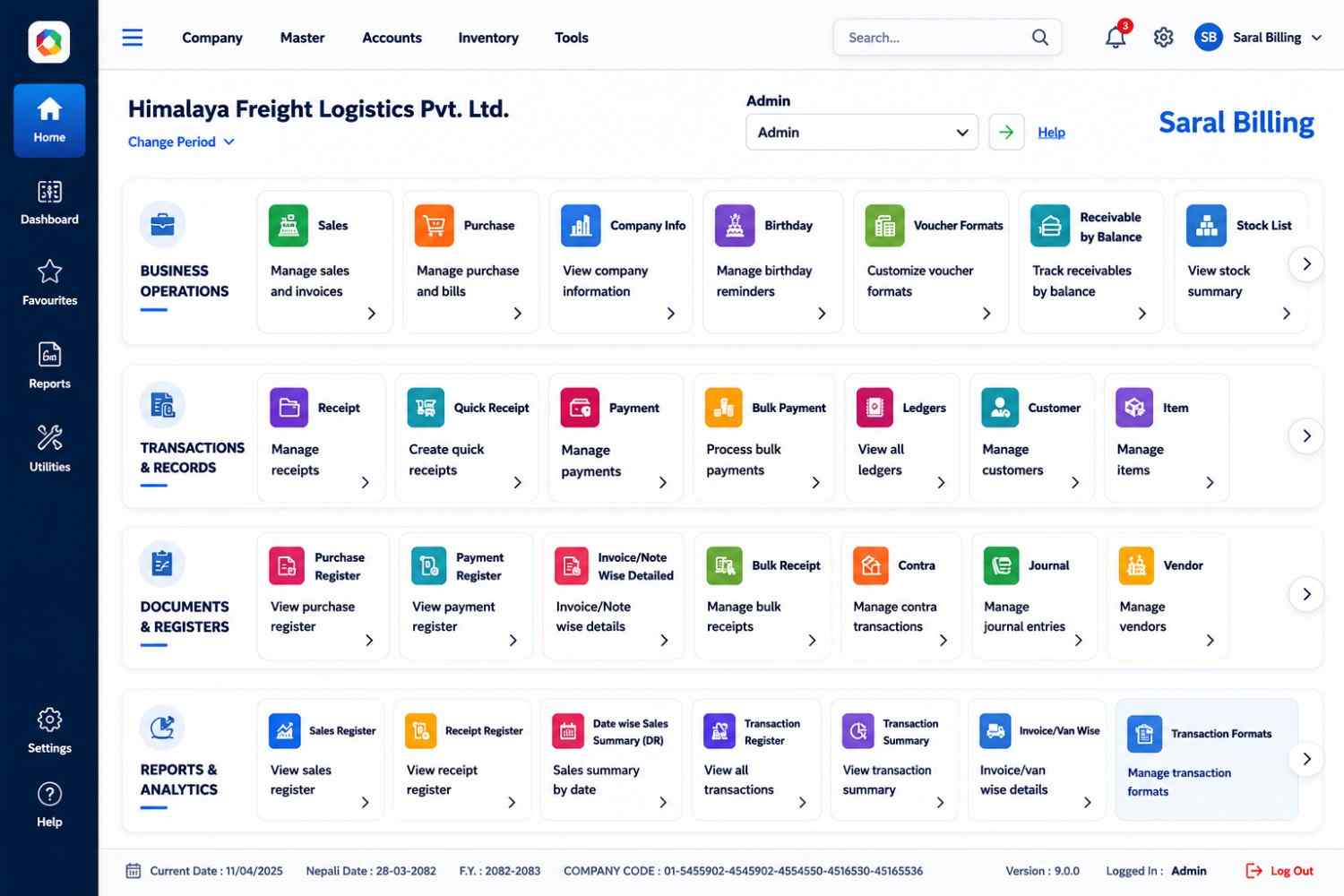The image size is (1344, 896).
Task: Click the Ledgers book icon
Action: tap(874, 408)
